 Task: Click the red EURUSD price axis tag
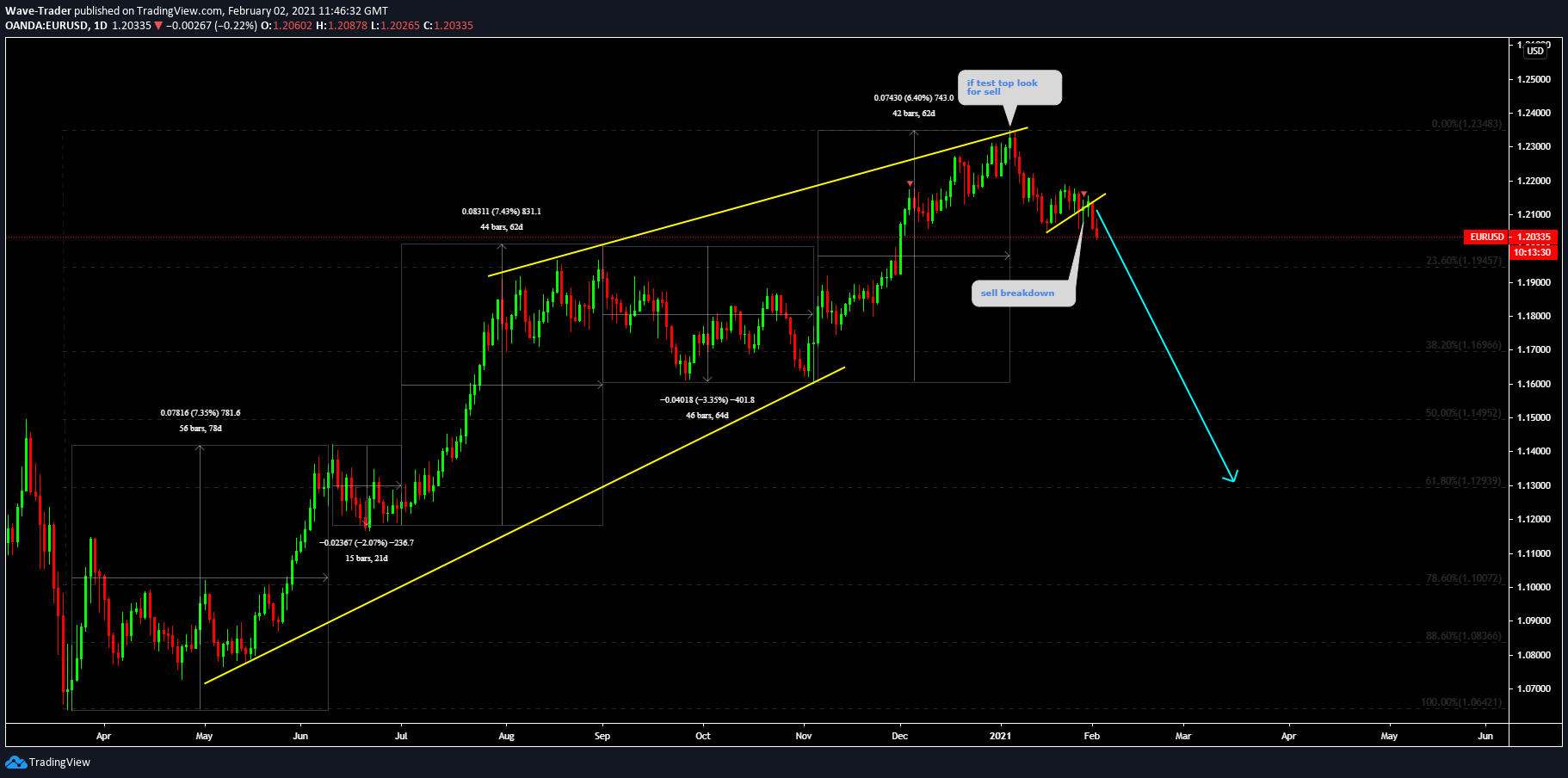[x=1486, y=237]
